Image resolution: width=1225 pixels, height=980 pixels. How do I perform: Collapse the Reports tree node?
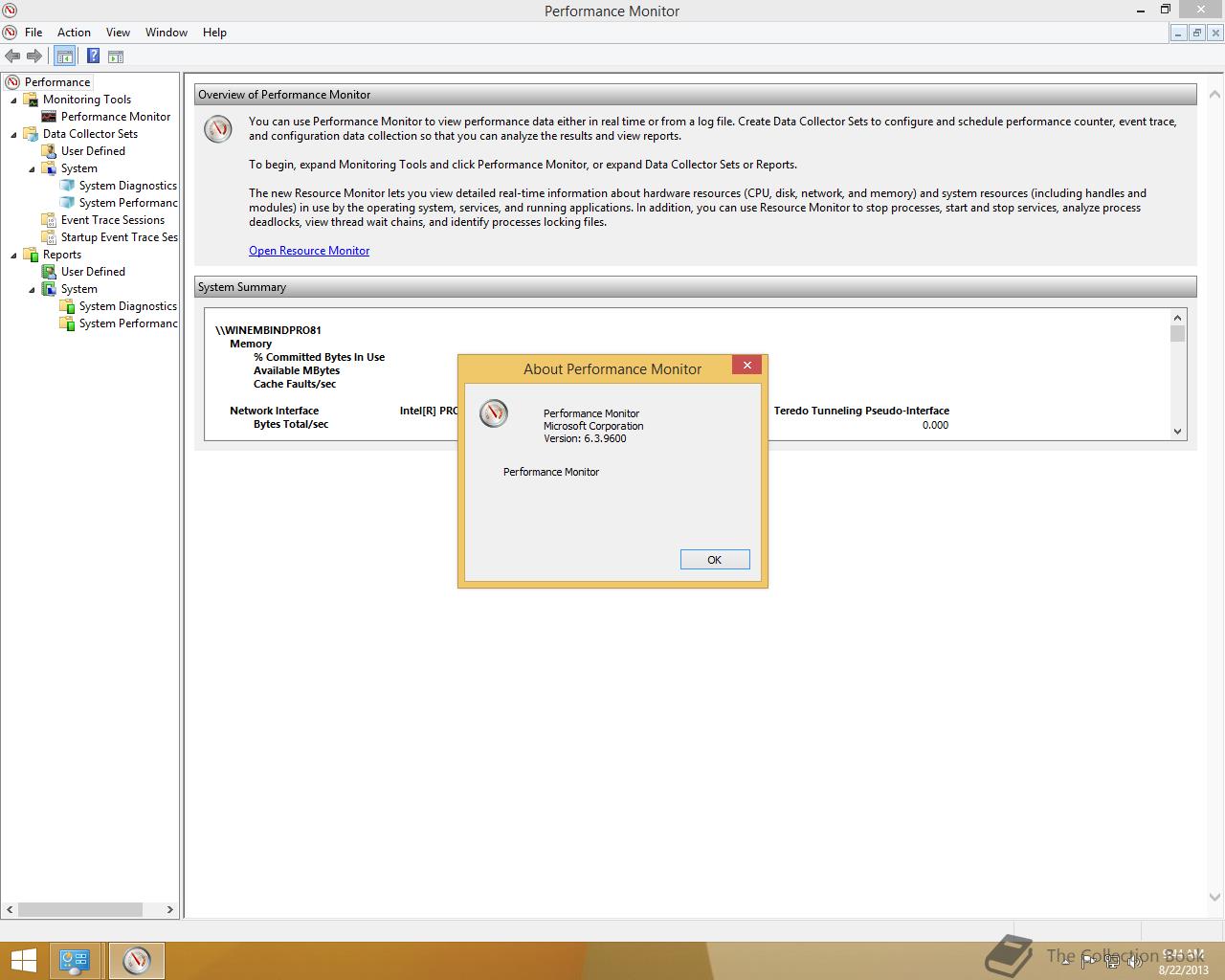14,255
